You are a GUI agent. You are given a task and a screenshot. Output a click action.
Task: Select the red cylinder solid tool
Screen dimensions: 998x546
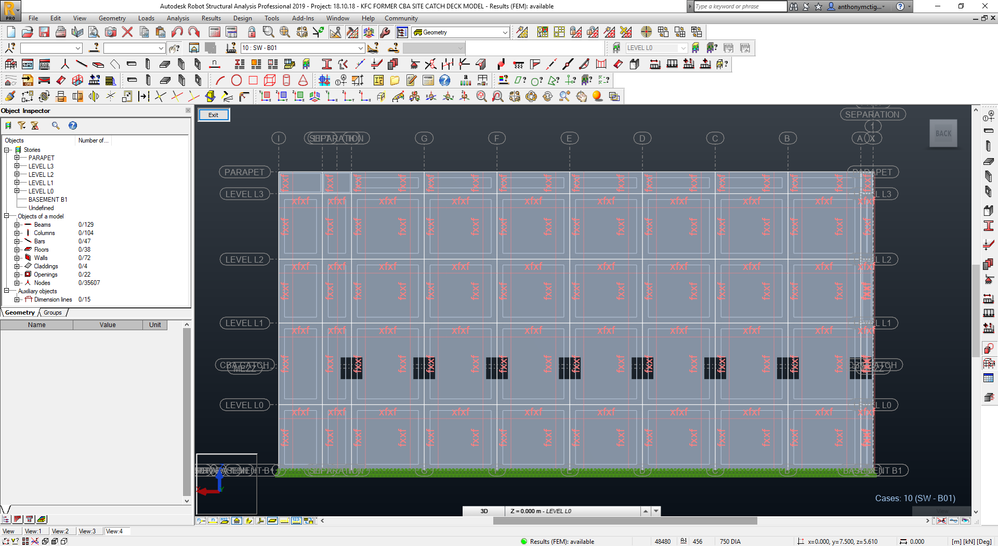point(286,80)
